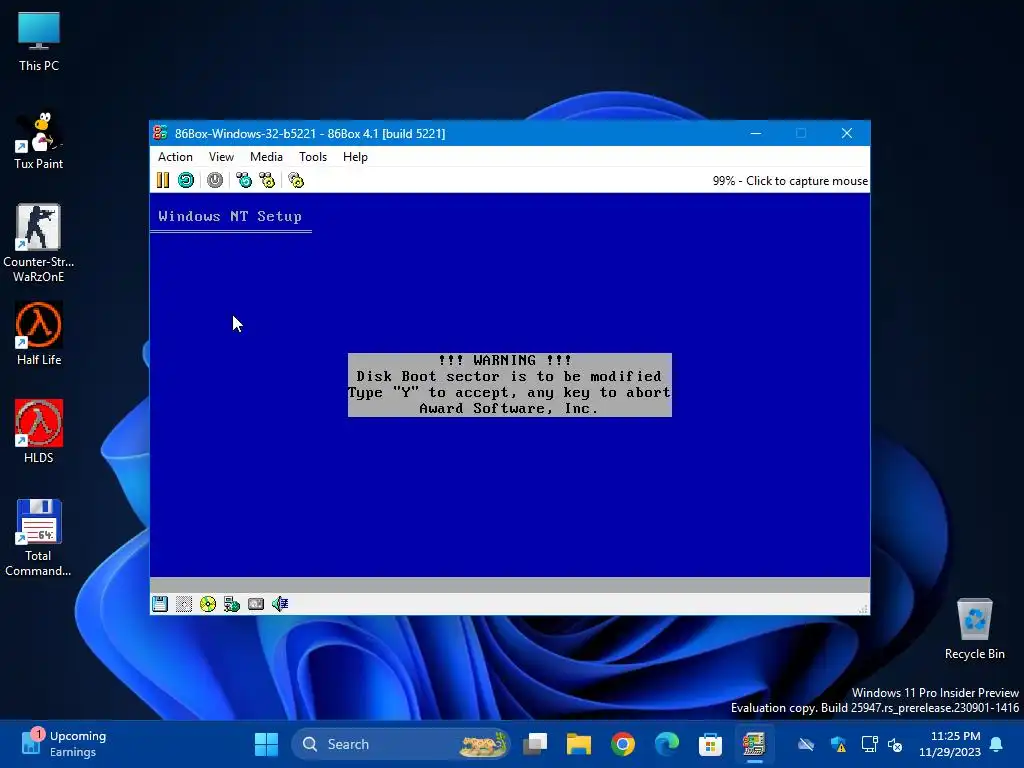Click the network tray icon
The width and height of the screenshot is (1024, 768).
869,744
